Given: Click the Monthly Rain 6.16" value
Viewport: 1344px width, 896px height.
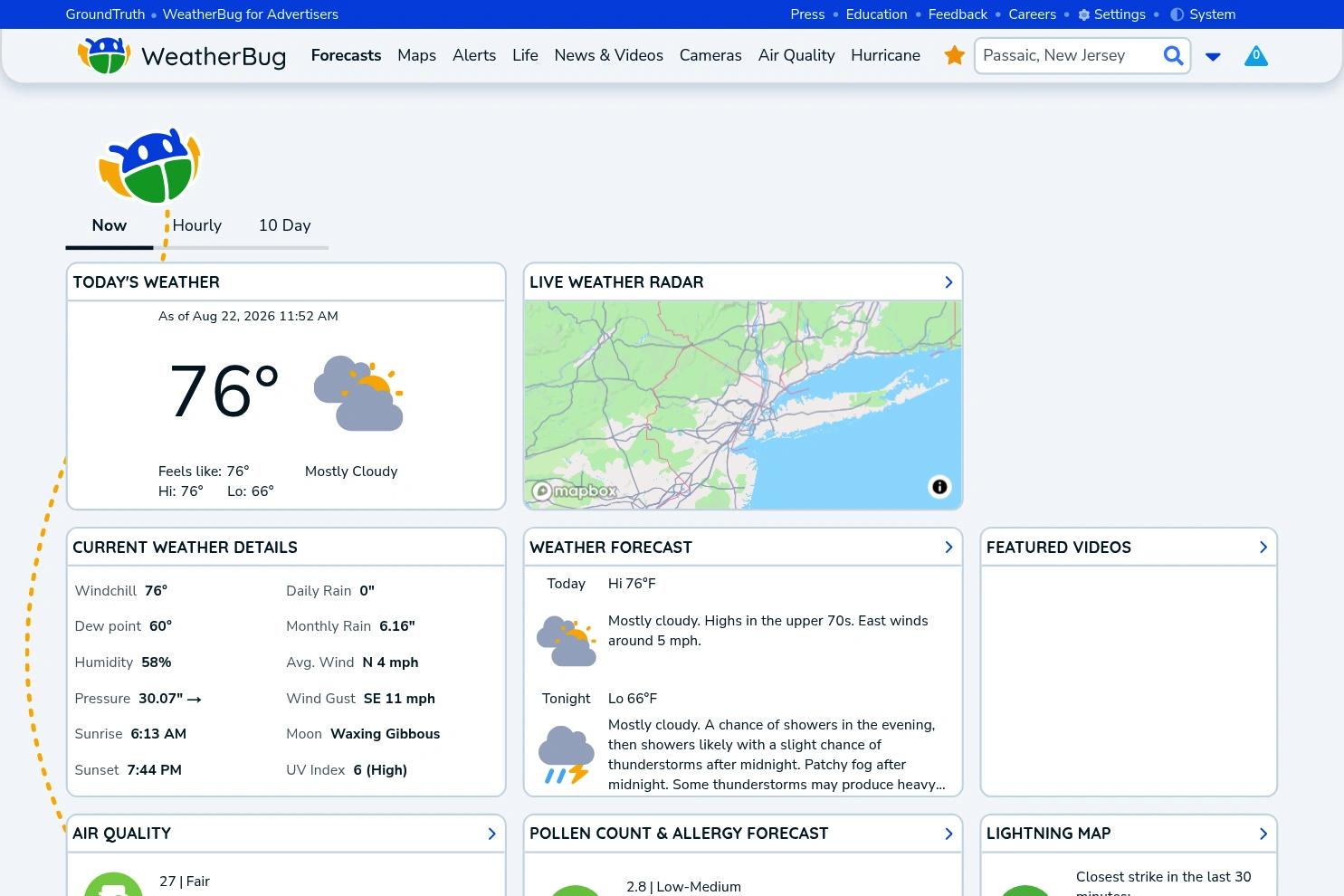Looking at the screenshot, I should pyautogui.click(x=397, y=626).
